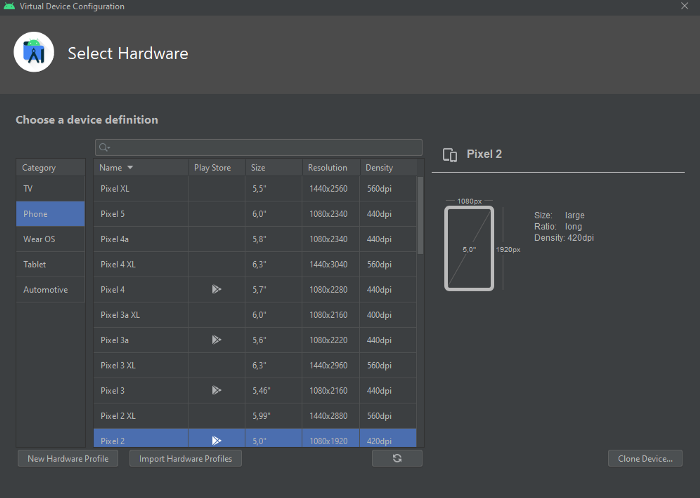700x498 pixels.
Task: Click the 400dpi density cell
Action: pos(388,315)
